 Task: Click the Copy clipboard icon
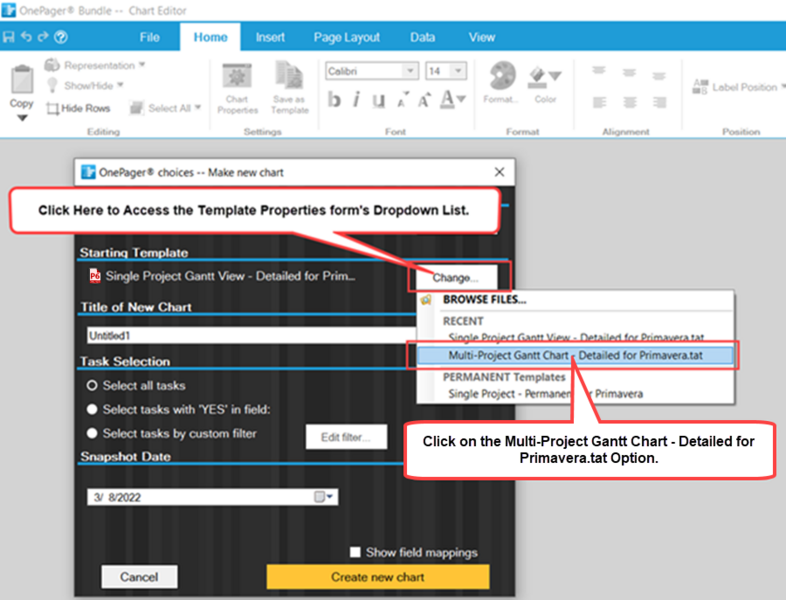[22, 79]
